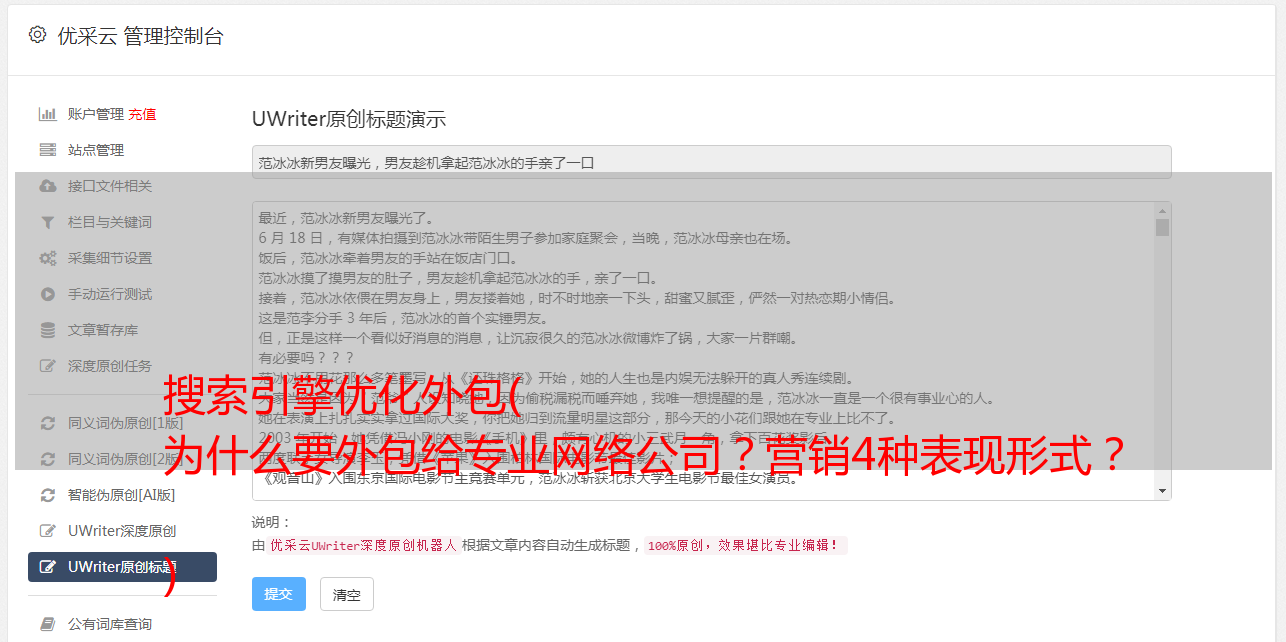Click the 栏目与关键词 filter icon
Image resolution: width=1286 pixels, height=642 pixels.
47,222
